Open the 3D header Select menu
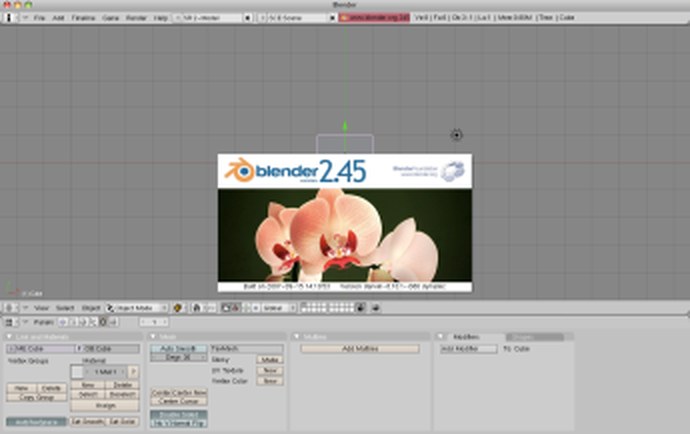Image resolution: width=690 pixels, height=434 pixels. [65, 308]
